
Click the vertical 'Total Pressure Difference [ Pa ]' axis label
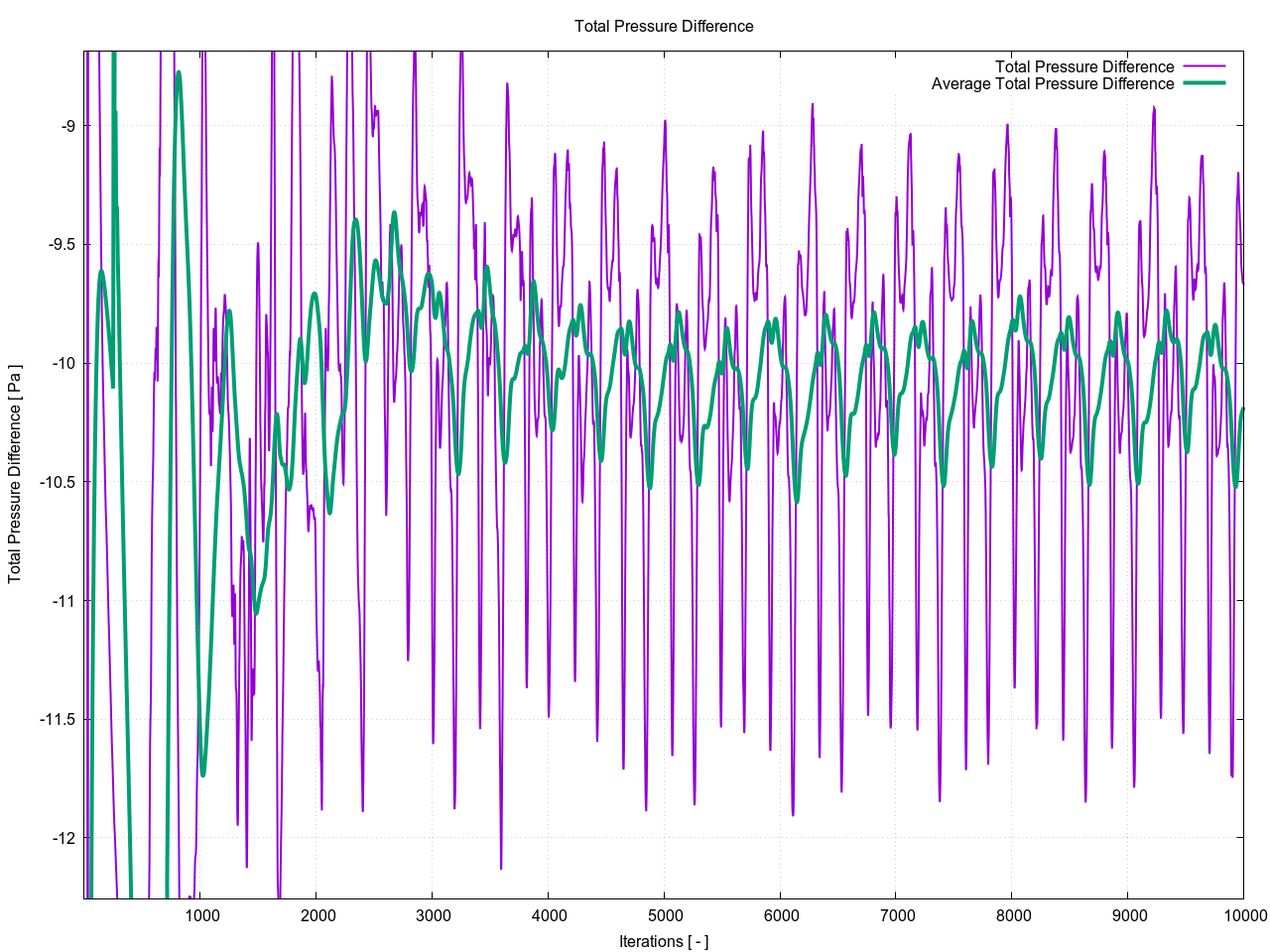point(15,474)
